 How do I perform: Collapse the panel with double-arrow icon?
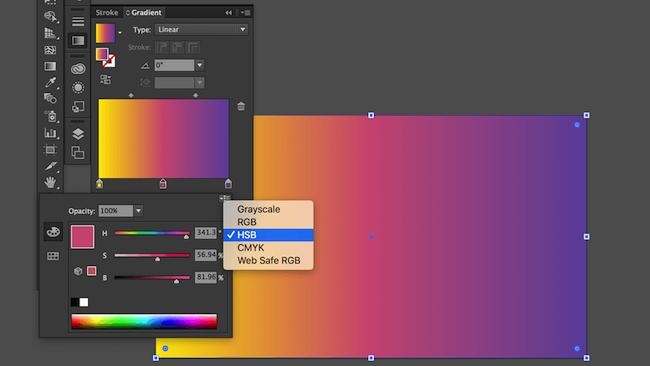(229, 12)
